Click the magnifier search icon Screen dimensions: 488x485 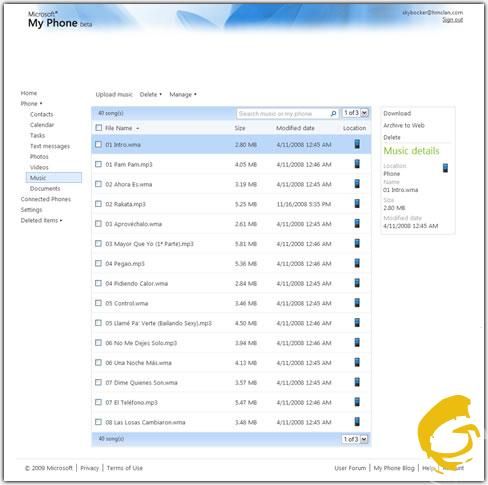click(333, 113)
